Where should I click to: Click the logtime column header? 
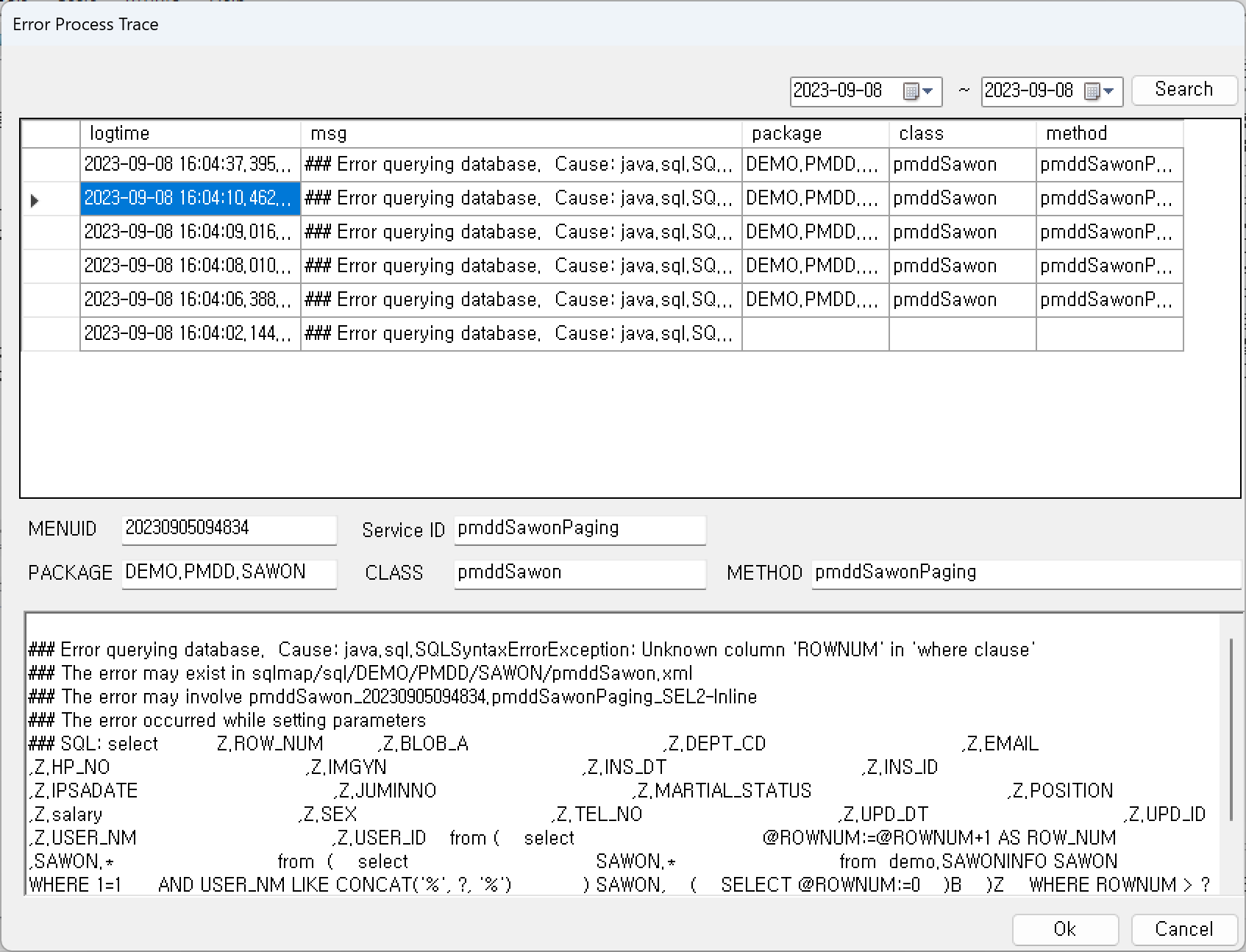[x=118, y=133]
